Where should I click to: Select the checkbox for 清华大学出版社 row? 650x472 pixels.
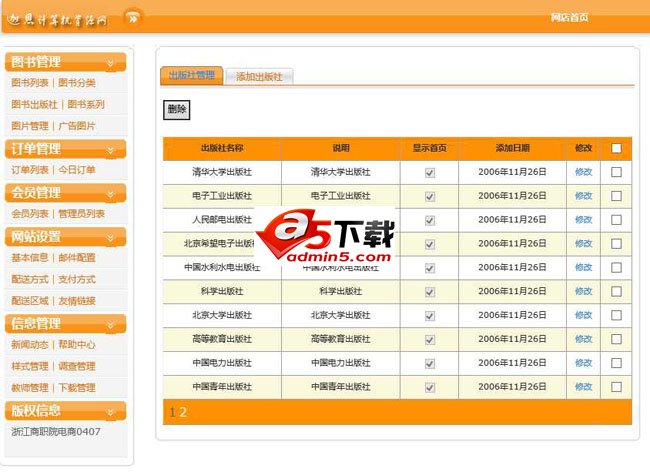616,172
